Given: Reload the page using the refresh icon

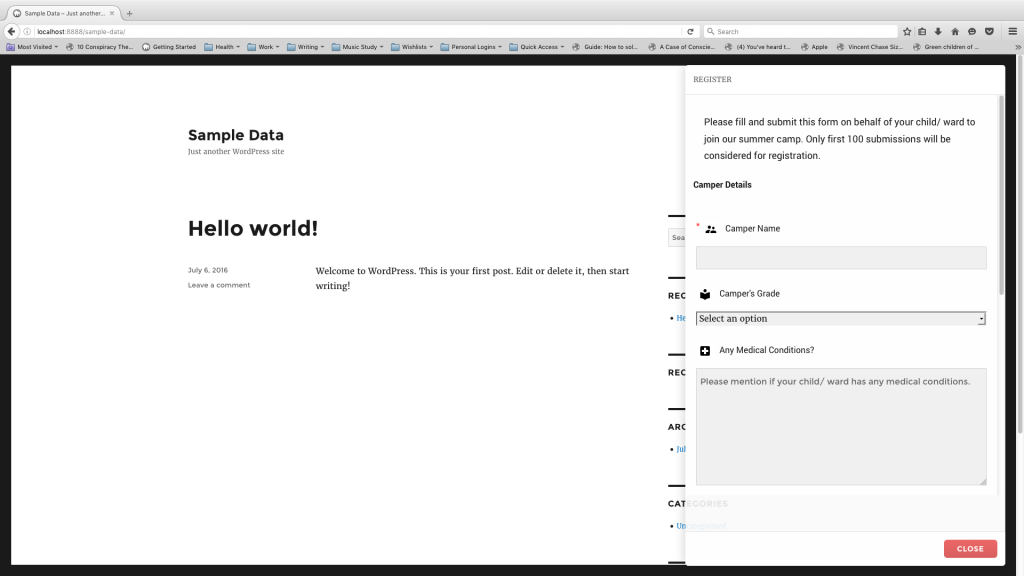Looking at the screenshot, I should [x=690, y=31].
